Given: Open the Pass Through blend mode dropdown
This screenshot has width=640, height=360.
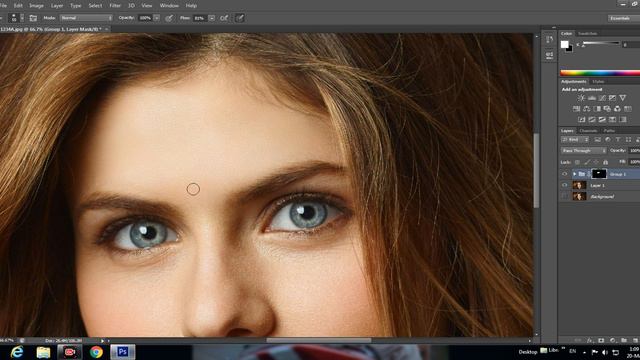Looking at the screenshot, I should point(584,151).
